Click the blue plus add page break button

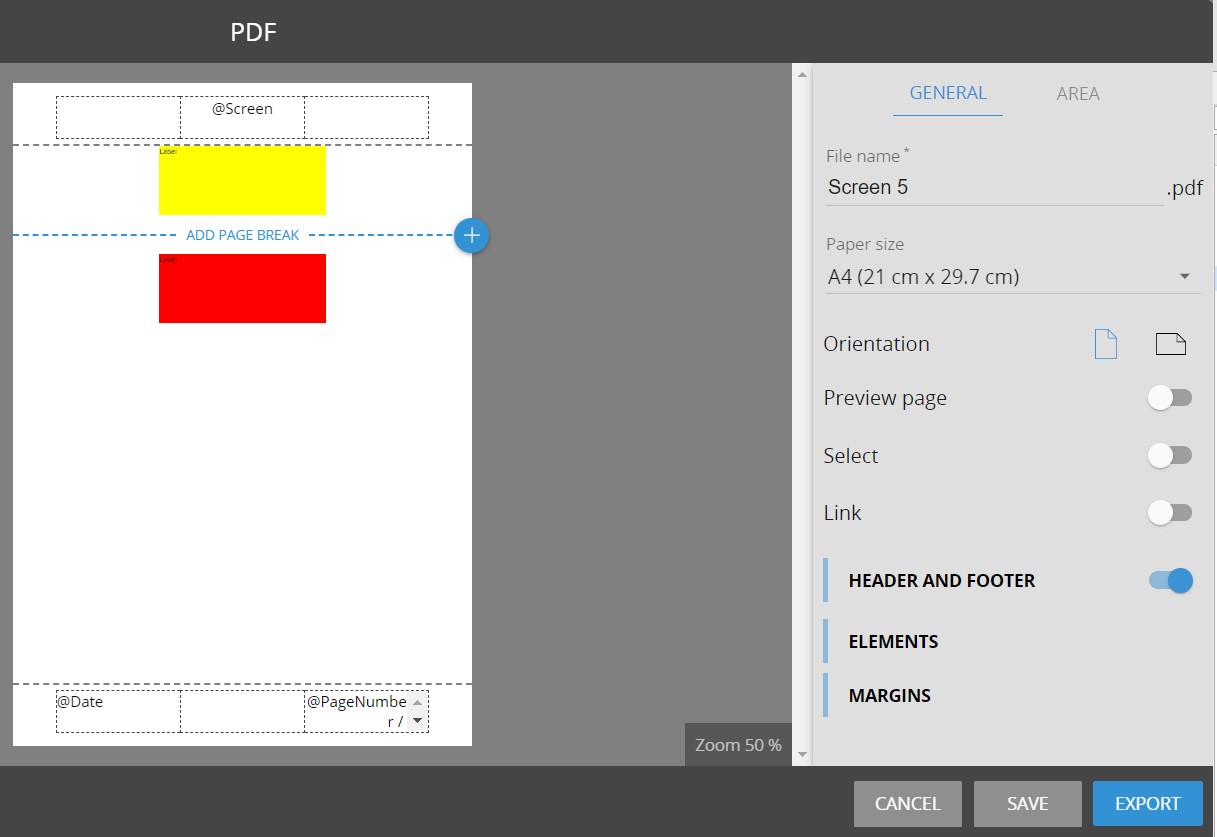pyautogui.click(x=471, y=235)
